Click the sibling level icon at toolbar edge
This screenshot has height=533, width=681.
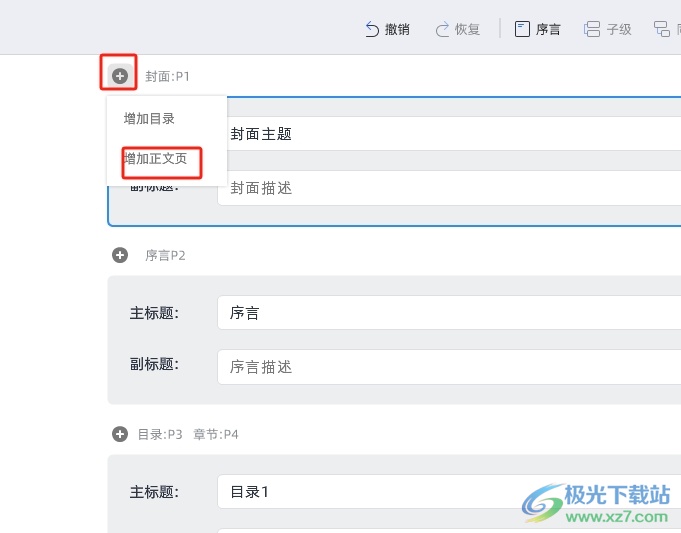pos(662,29)
